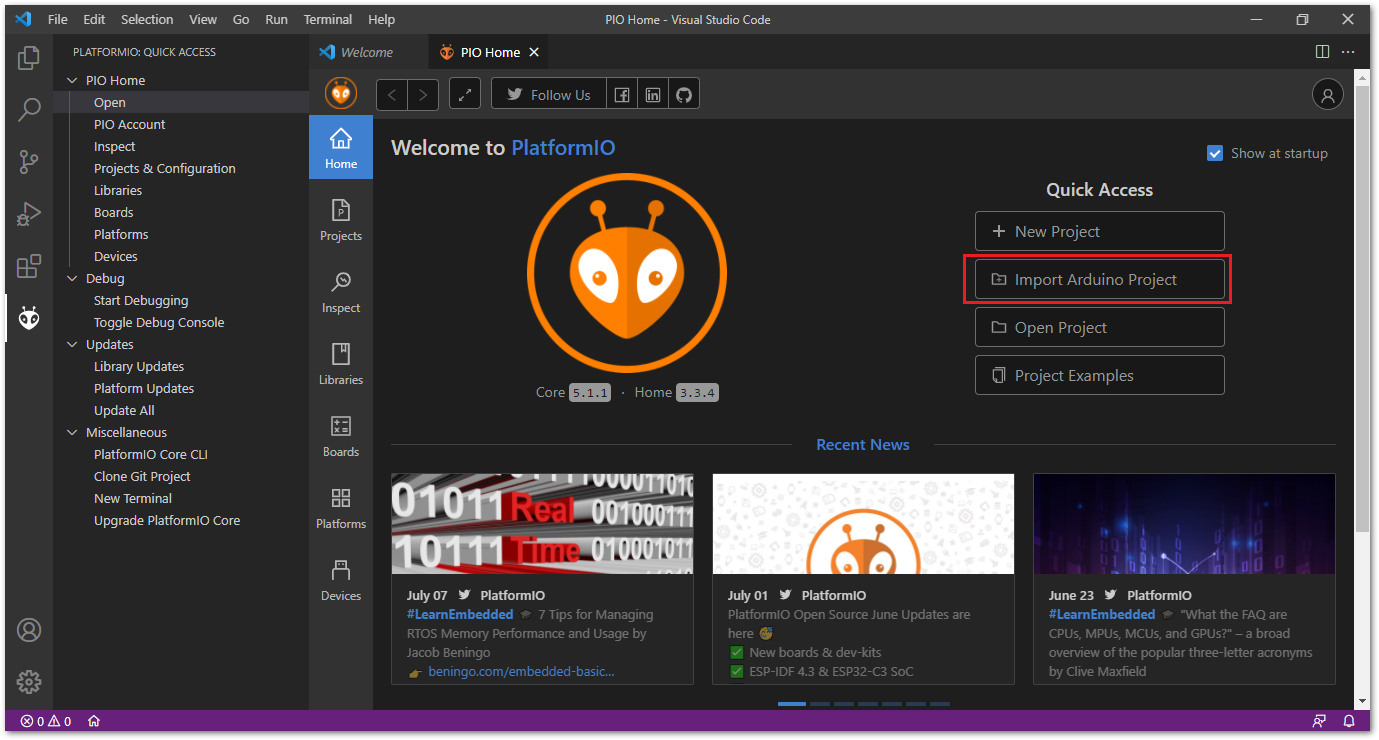This screenshot has width=1379, height=740.
Task: Collapse the Debug tree section
Action: (x=71, y=278)
